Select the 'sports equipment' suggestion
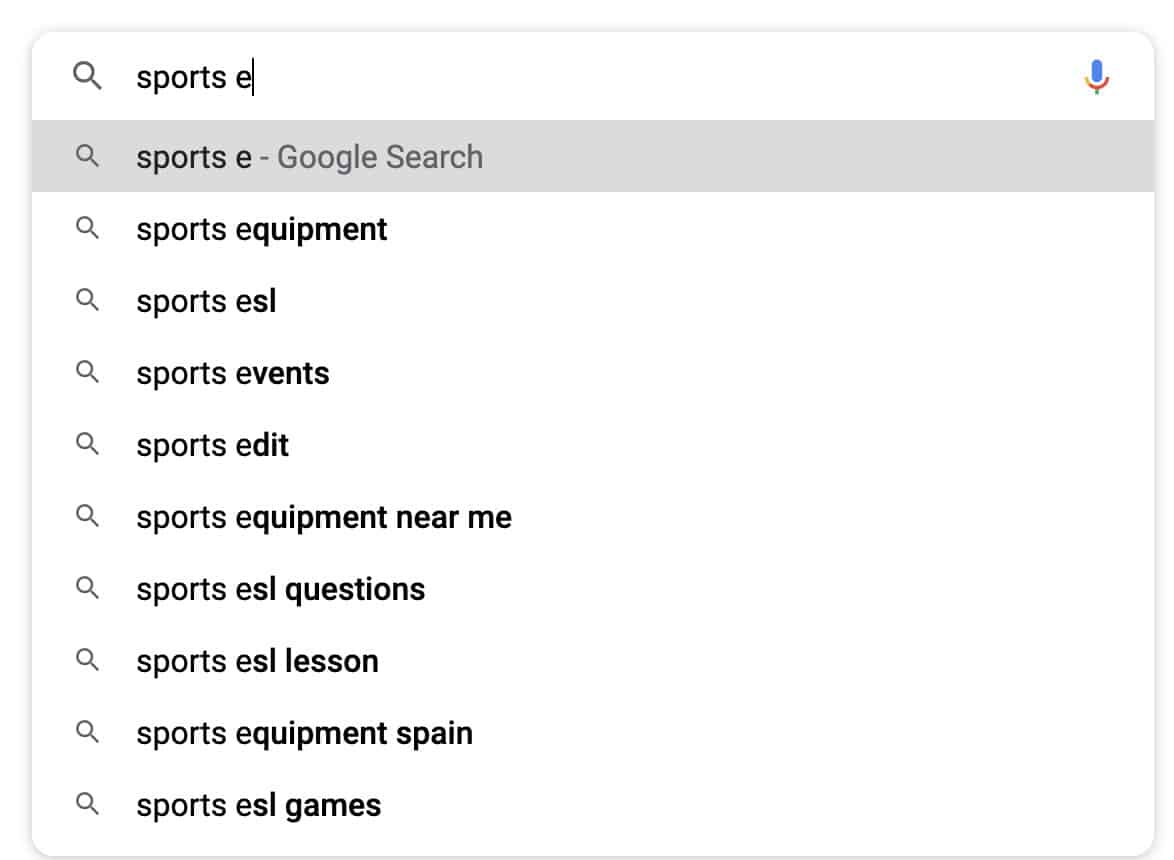 (x=260, y=228)
